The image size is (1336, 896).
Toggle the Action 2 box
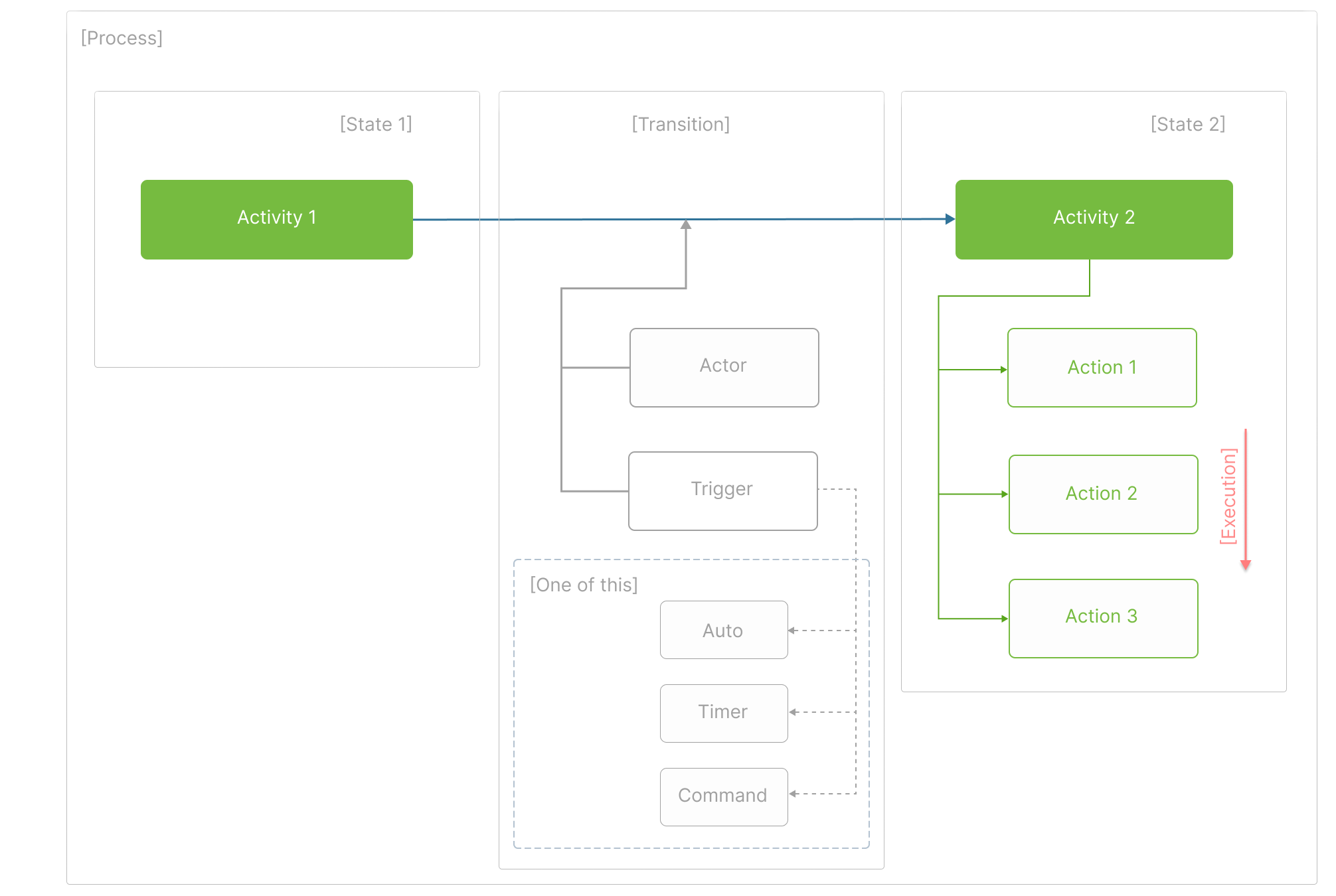[1102, 494]
